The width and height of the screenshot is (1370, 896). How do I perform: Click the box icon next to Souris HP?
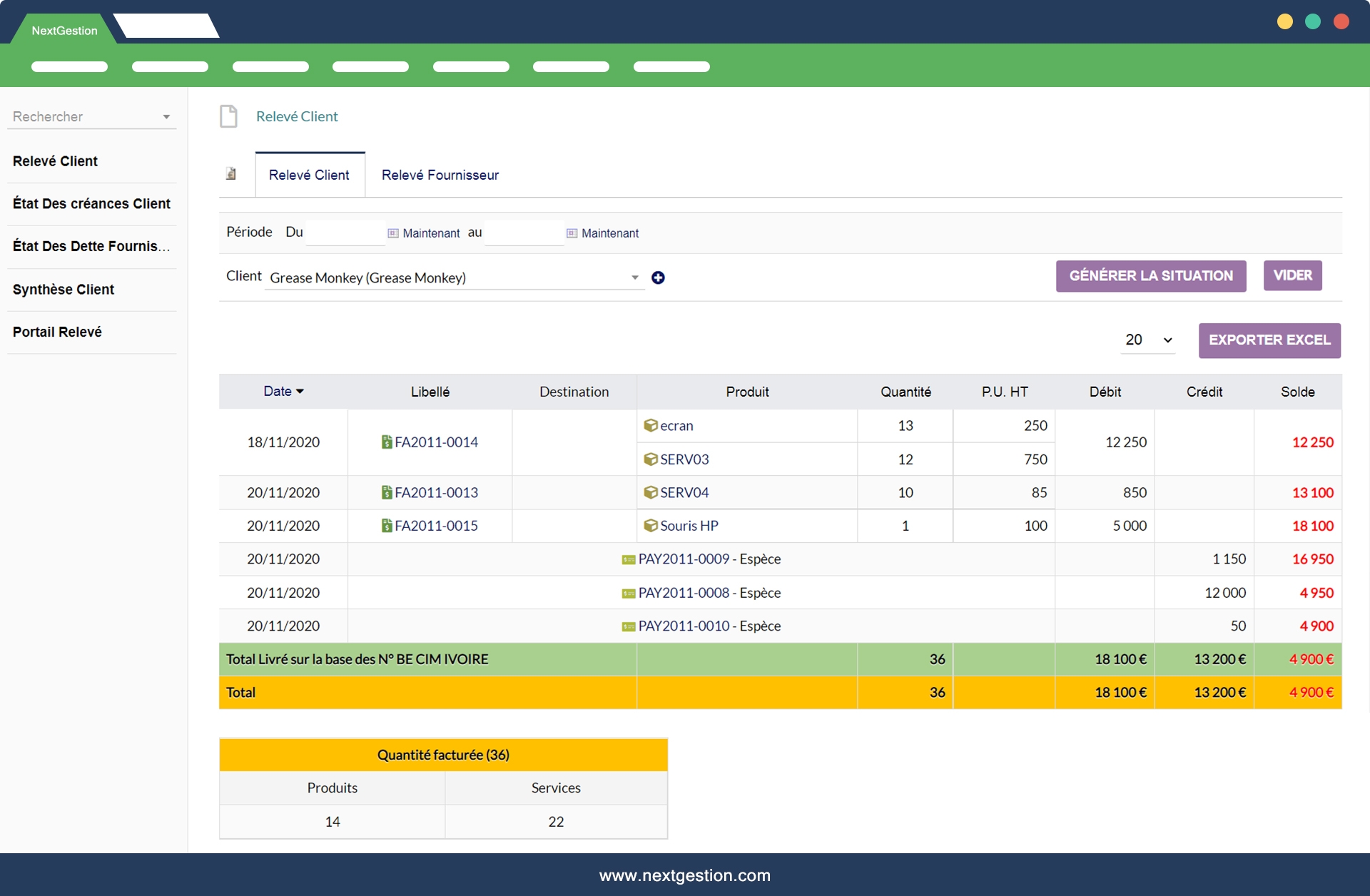click(650, 526)
